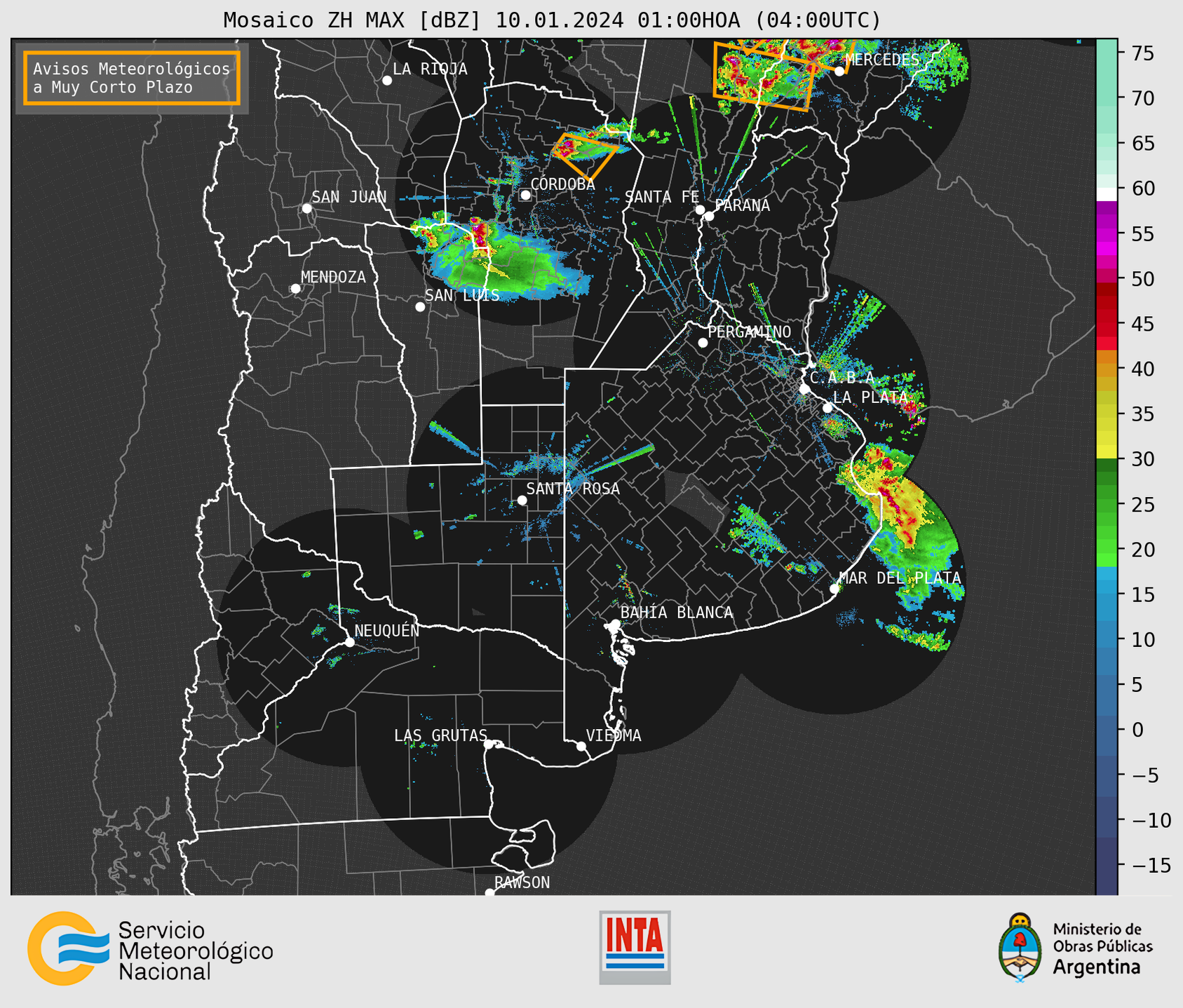Click the orange warning polygon near Córdoba
Viewport: 1183px width, 1008px height.
[585, 156]
